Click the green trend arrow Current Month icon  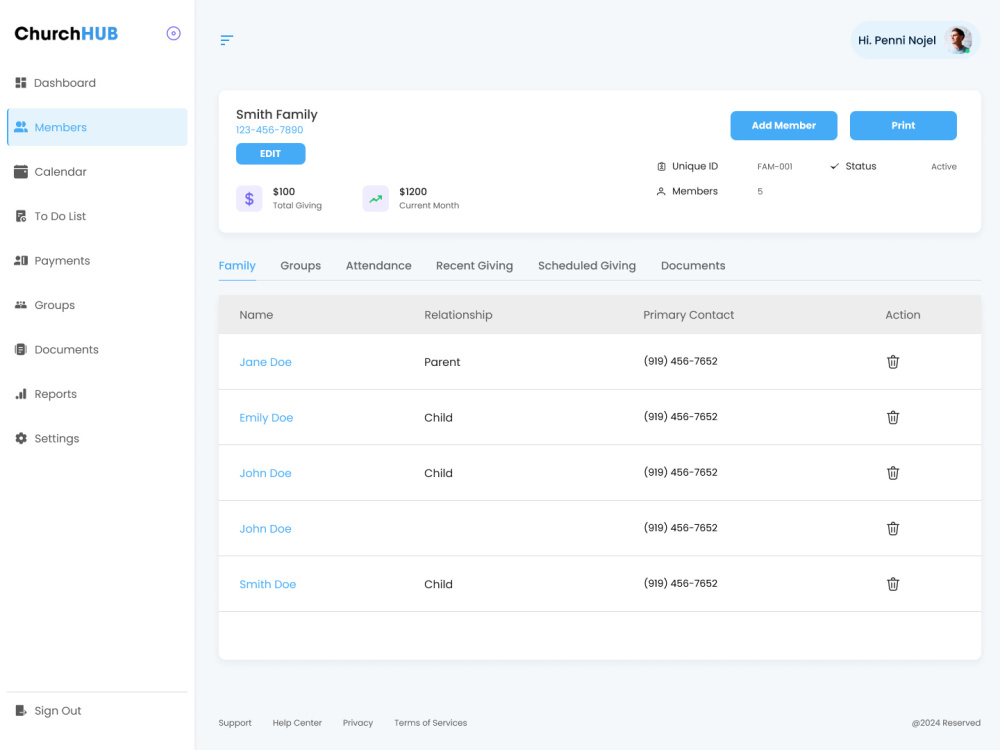tap(376, 198)
